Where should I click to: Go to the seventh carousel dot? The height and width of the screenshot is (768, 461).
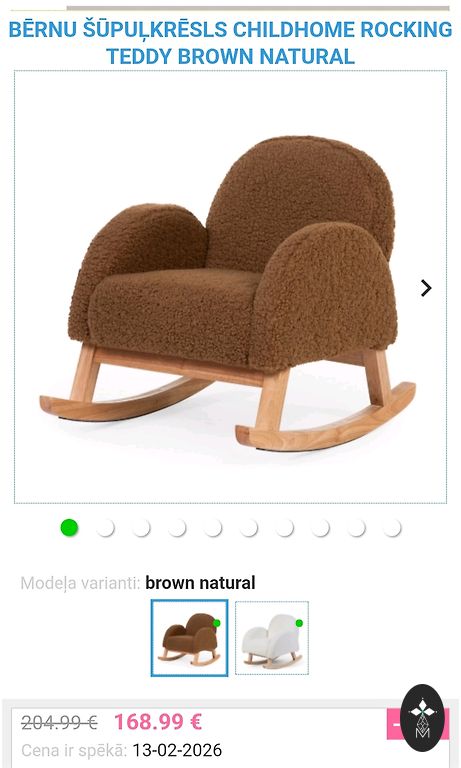(x=284, y=528)
